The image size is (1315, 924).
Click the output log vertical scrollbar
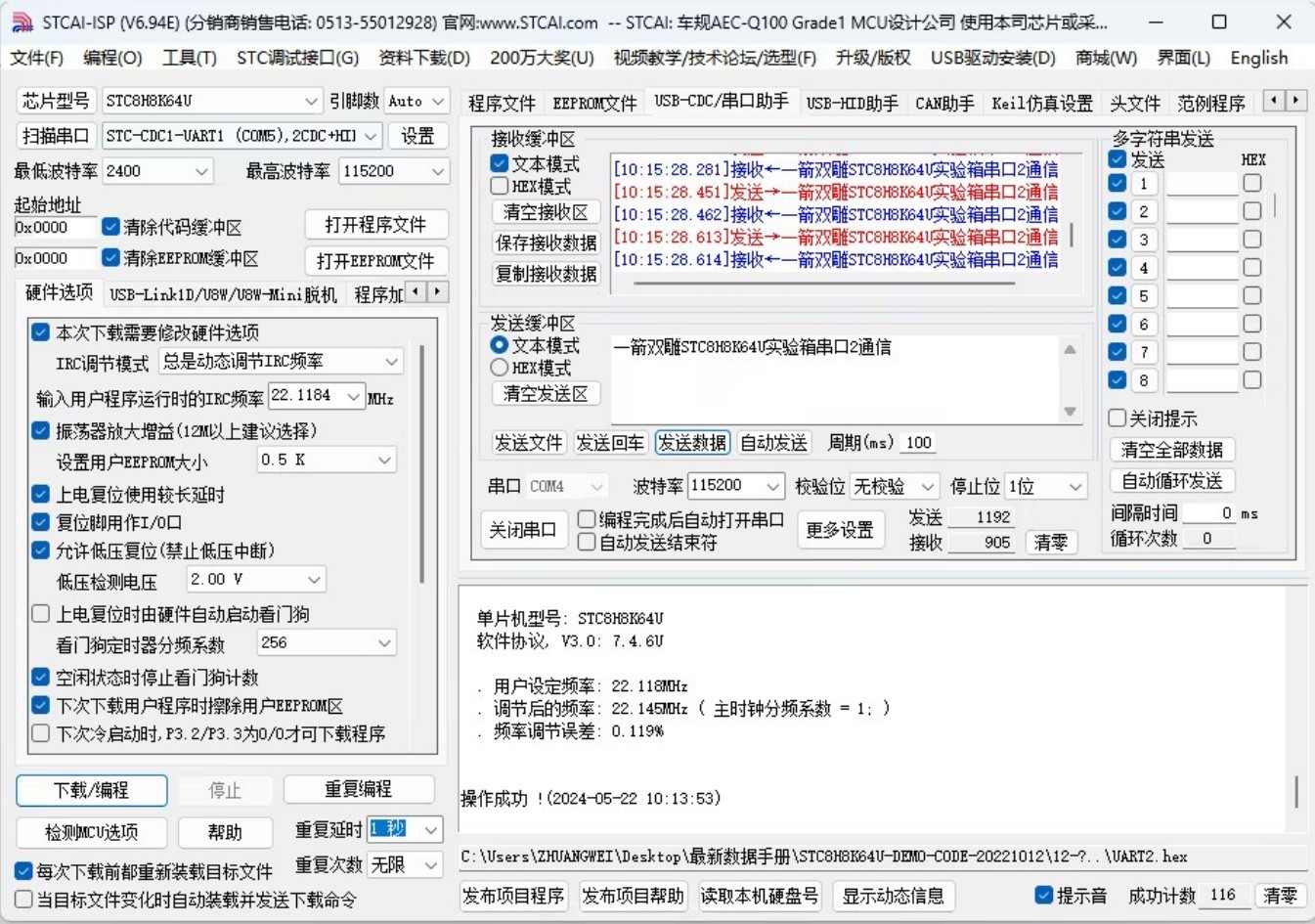pos(1296,792)
